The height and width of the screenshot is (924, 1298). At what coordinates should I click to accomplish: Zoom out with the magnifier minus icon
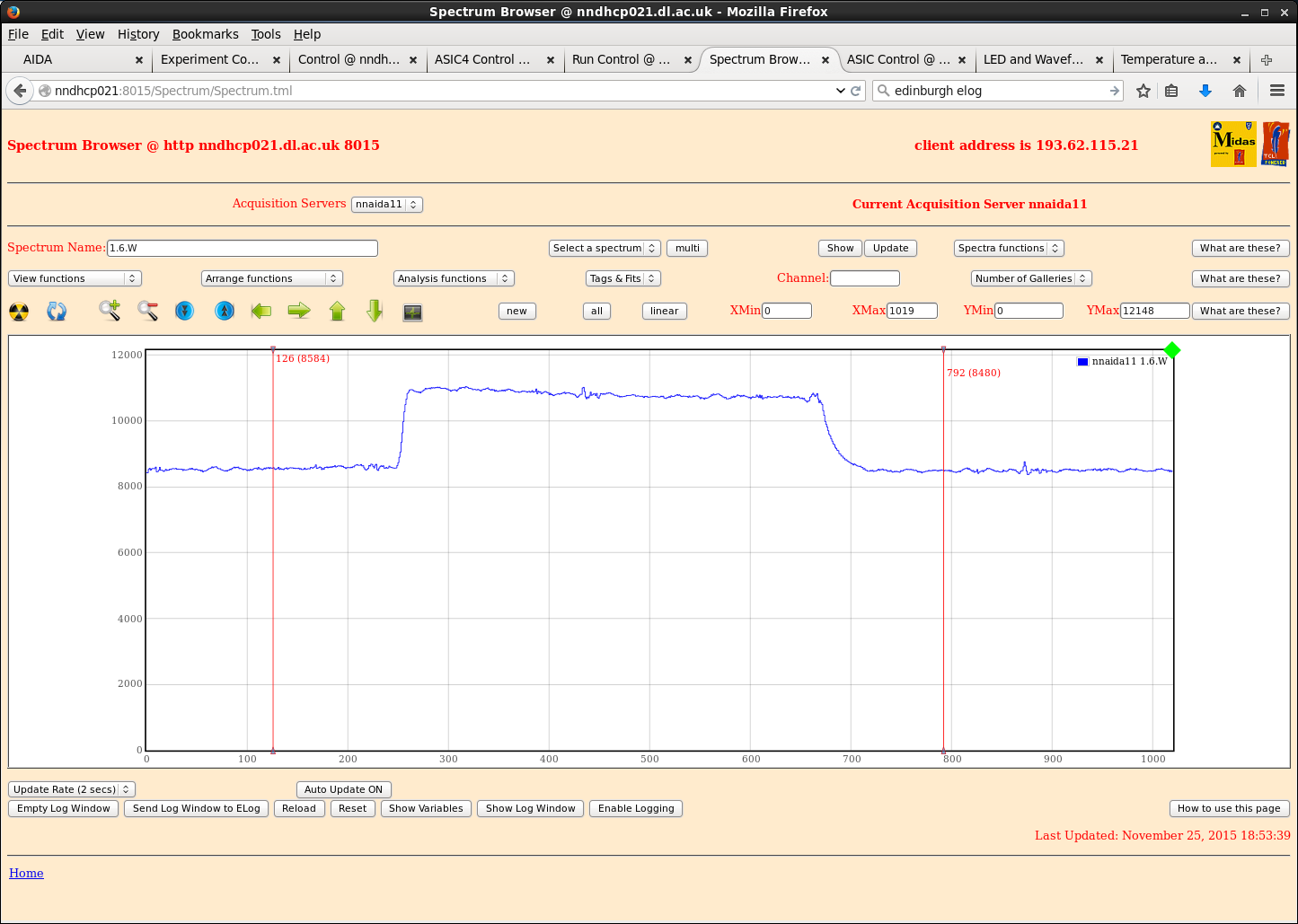coord(148,311)
